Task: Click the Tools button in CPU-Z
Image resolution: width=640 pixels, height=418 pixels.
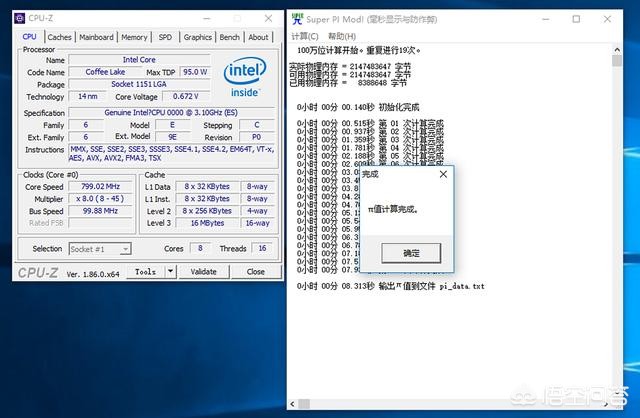Action: pos(146,271)
